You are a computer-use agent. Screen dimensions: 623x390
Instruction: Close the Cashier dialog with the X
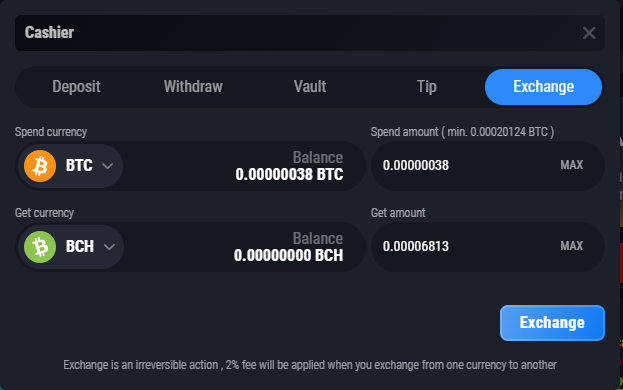(589, 33)
